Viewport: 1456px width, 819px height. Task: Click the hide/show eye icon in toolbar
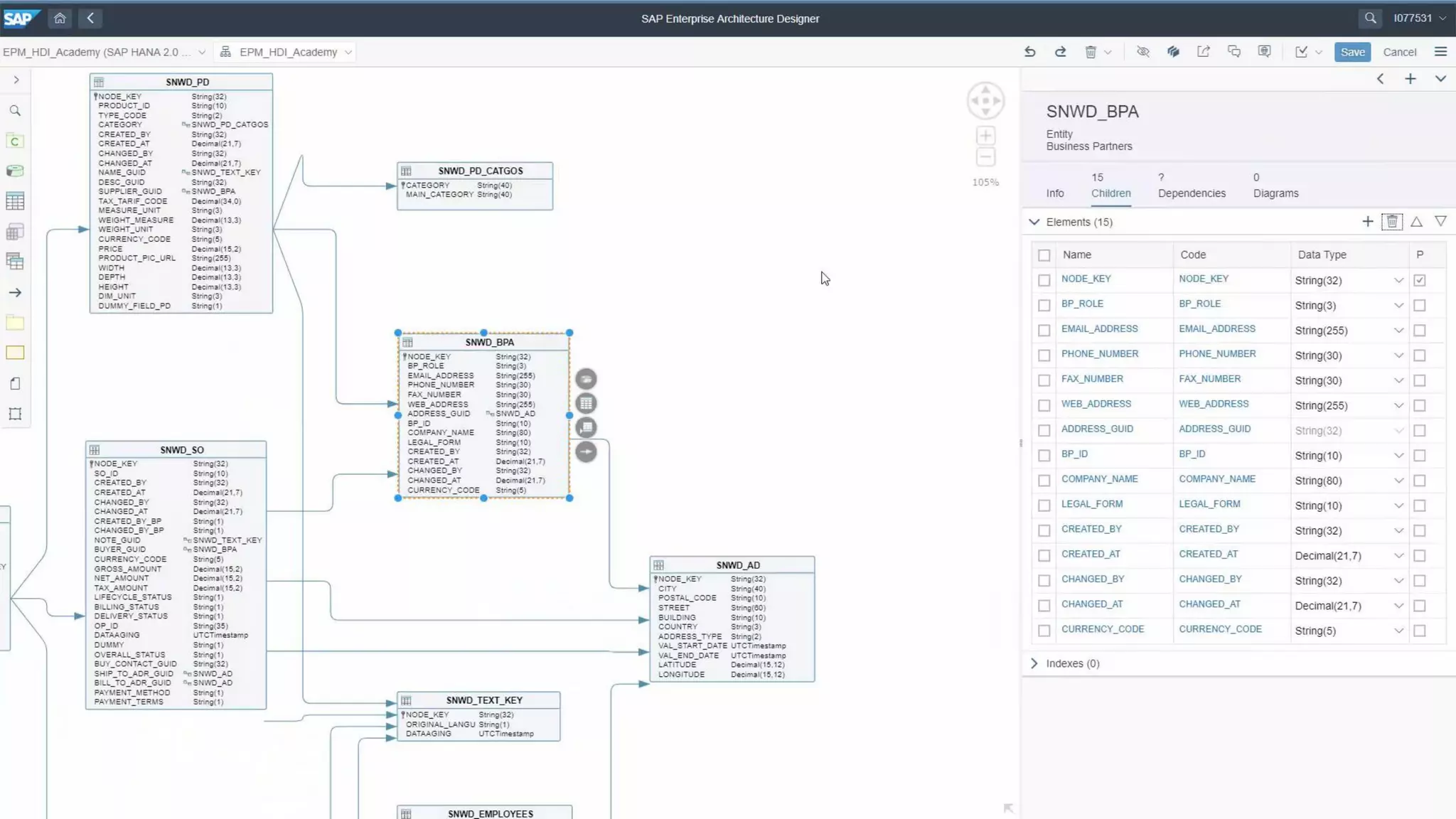(1142, 52)
